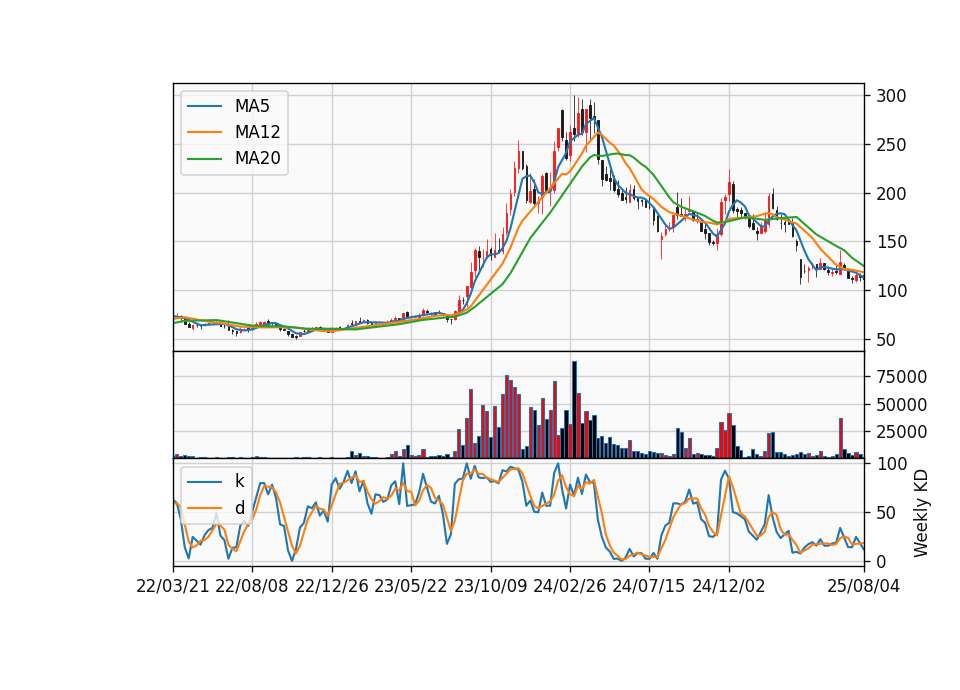Select the 22/08/08 date label
Image resolution: width=960 pixels, height=690 pixels.
pos(252,586)
